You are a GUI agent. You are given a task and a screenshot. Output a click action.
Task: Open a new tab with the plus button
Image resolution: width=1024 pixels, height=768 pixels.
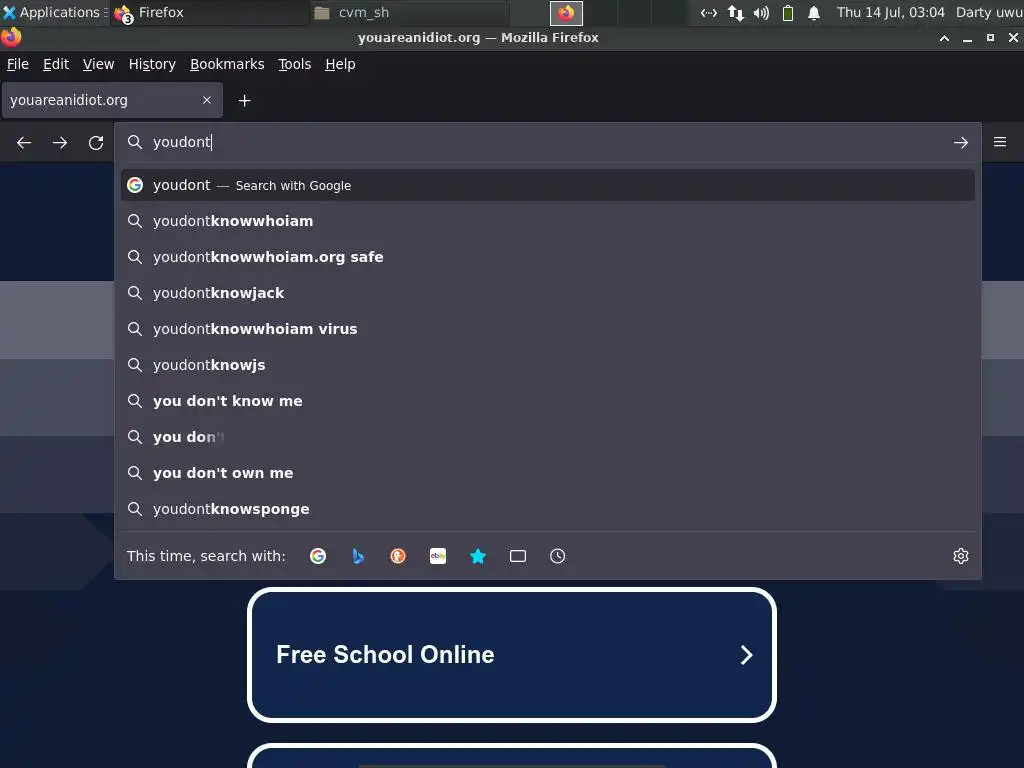point(244,101)
